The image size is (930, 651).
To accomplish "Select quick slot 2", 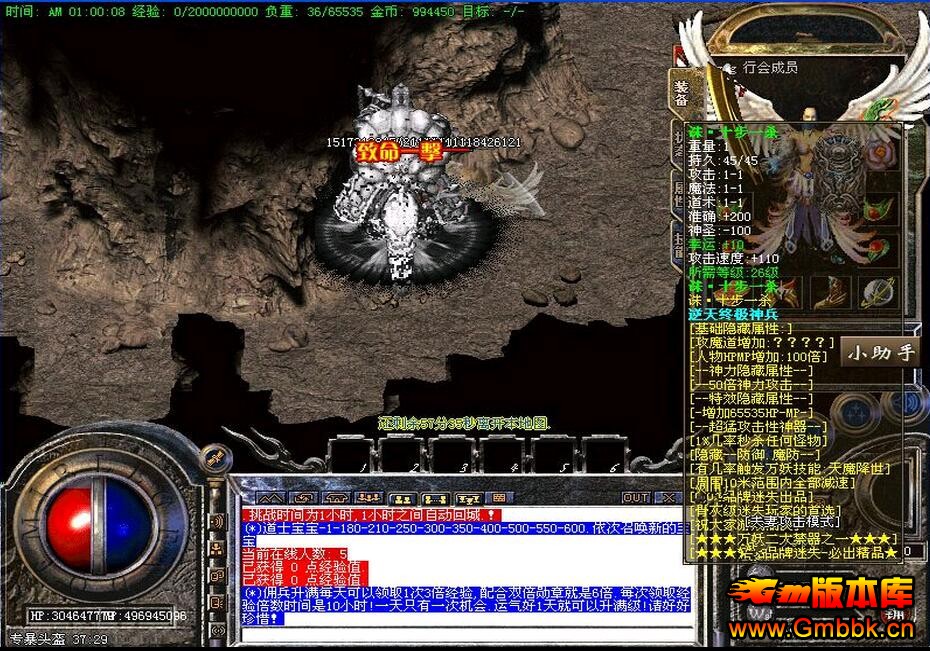I will [x=402, y=455].
